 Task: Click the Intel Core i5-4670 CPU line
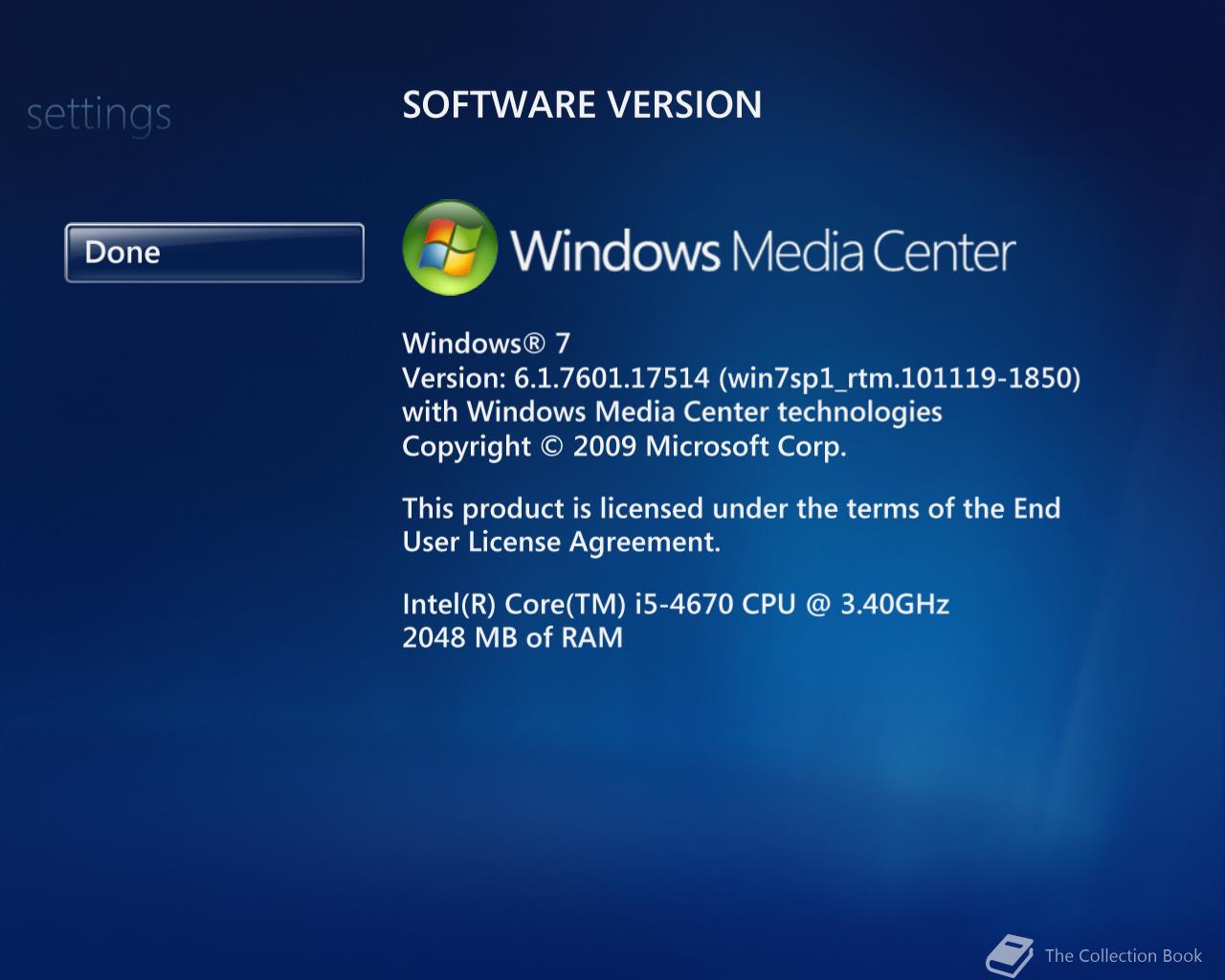coord(676,604)
